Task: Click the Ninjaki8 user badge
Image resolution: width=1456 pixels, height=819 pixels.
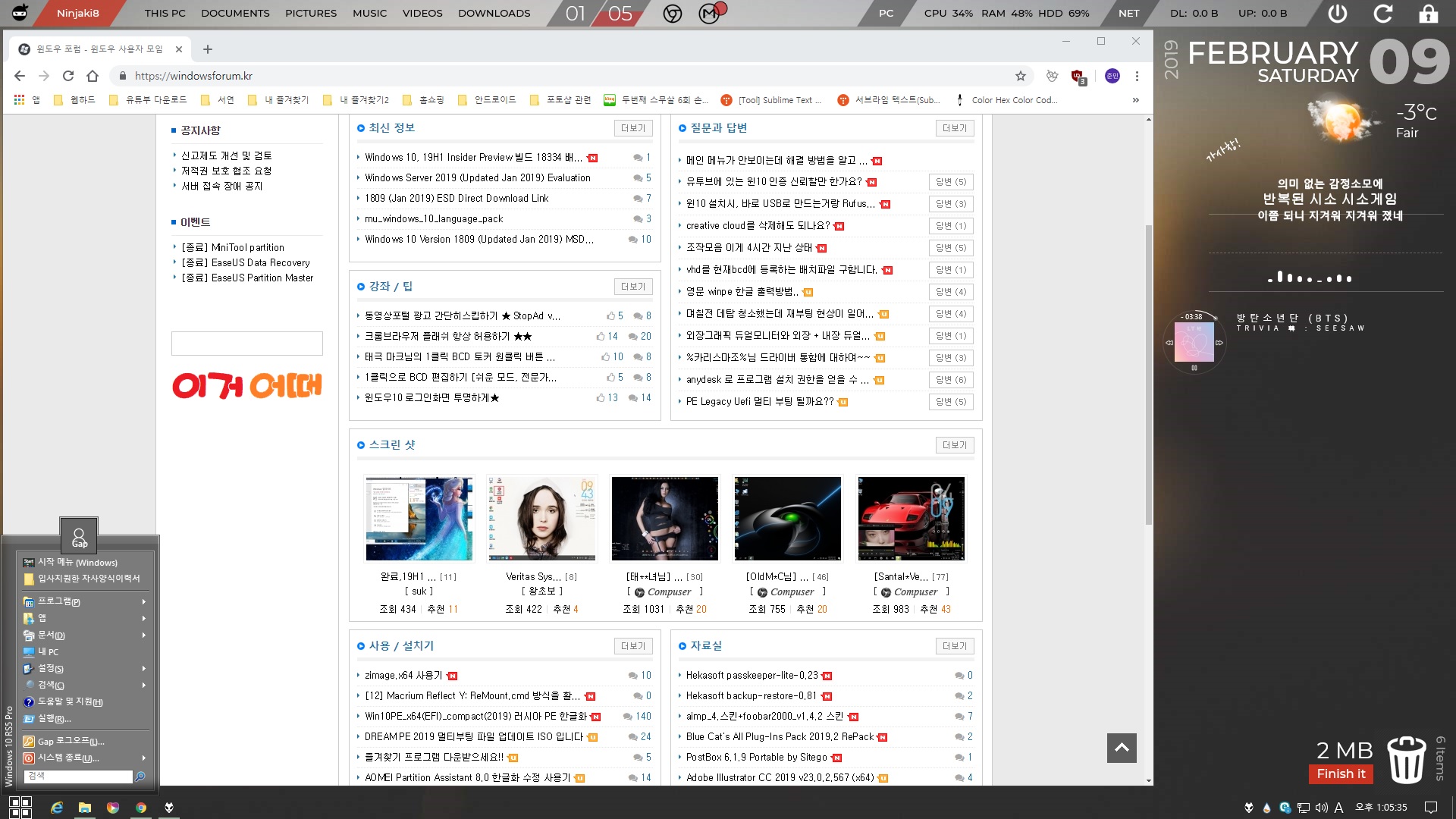Action: pyautogui.click(x=77, y=13)
